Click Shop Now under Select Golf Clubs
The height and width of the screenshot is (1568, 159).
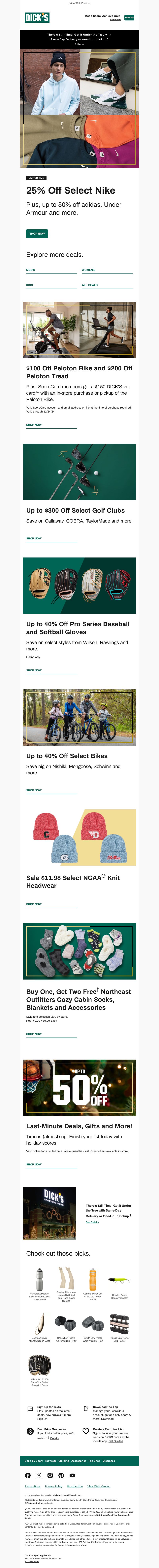(34, 538)
